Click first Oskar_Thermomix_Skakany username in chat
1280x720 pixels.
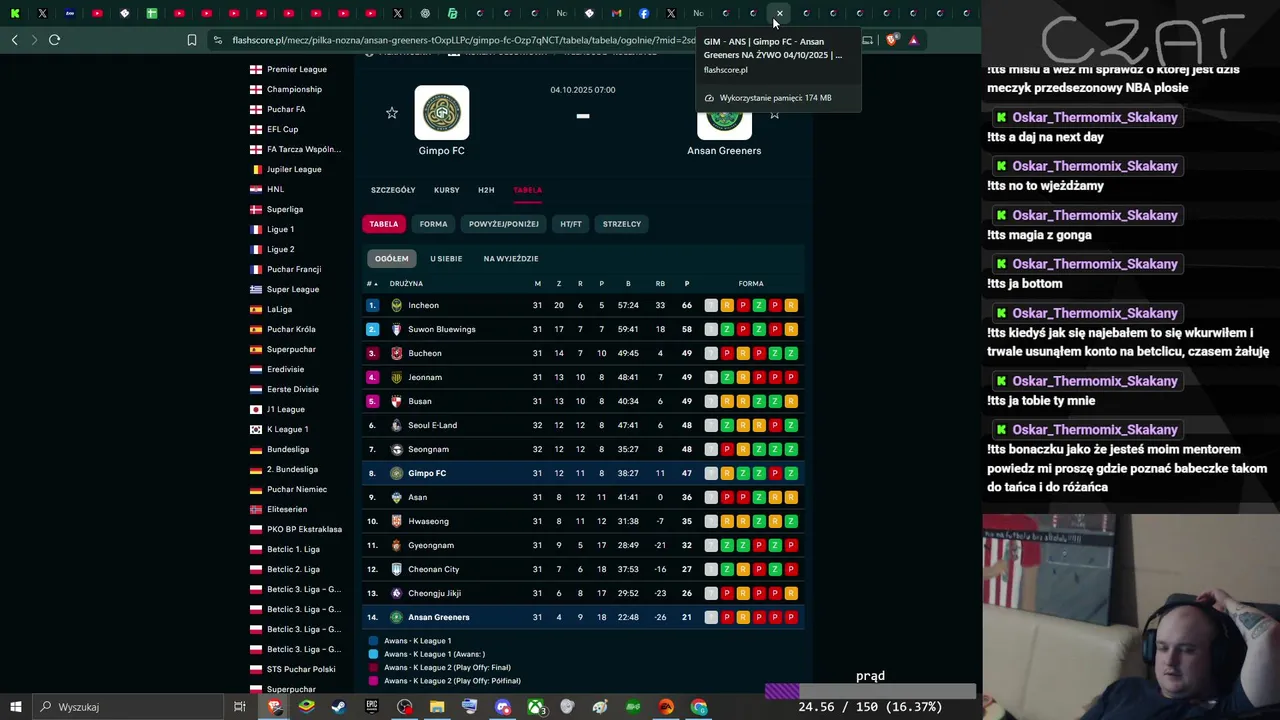(x=1094, y=117)
